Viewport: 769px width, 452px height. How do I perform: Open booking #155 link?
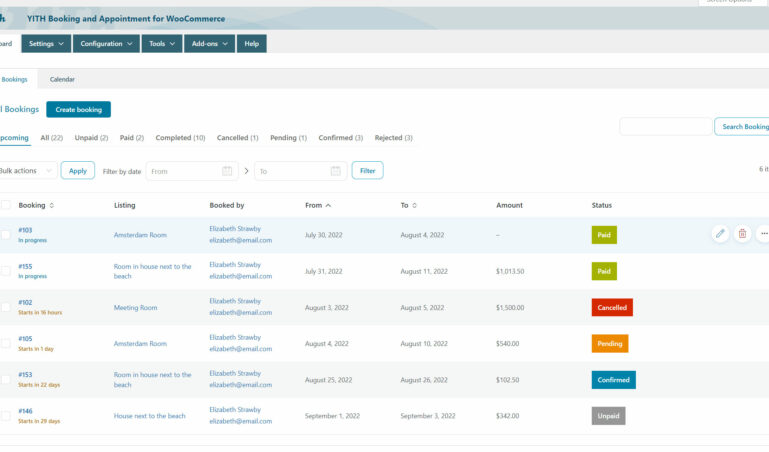point(25,266)
